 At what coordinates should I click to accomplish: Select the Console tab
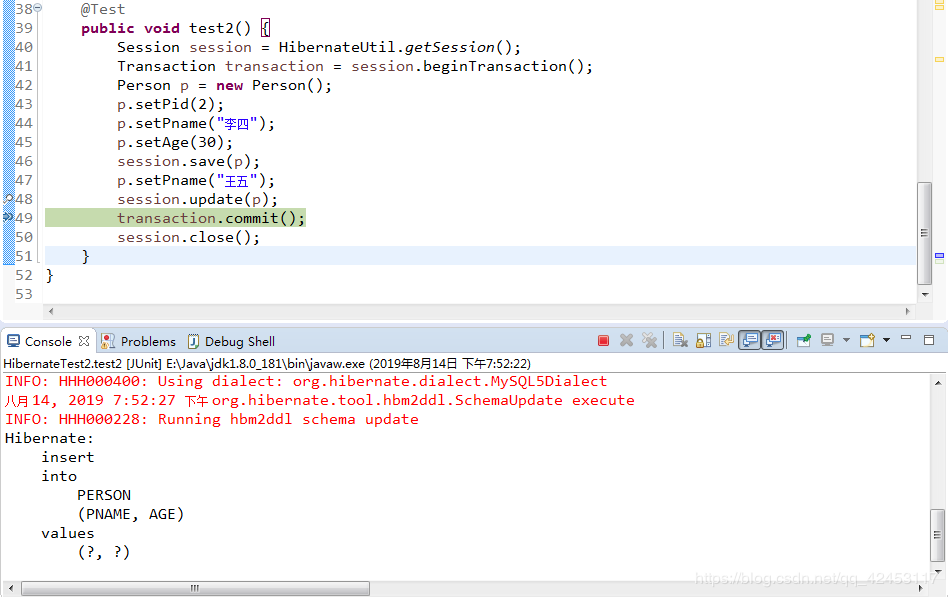pos(40,341)
